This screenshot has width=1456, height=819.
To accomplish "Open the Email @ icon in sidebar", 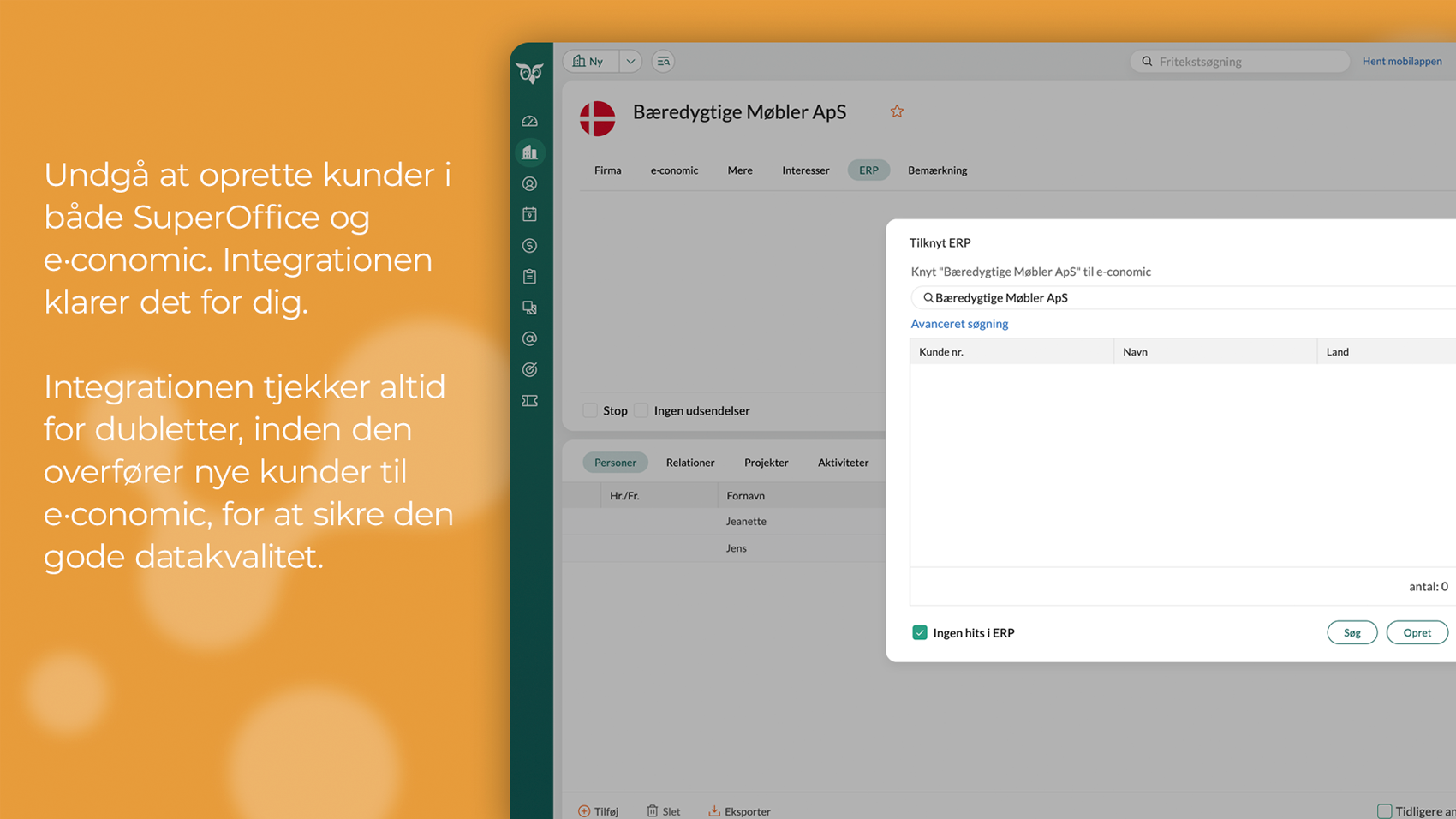I will point(529,339).
